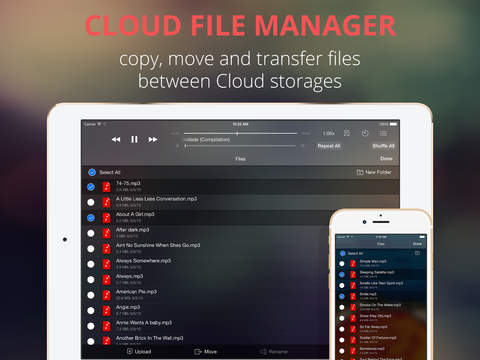This screenshot has width=480, height=360.
Task: Click the red mp3 icon of Angie.mp3
Action: coord(106,310)
